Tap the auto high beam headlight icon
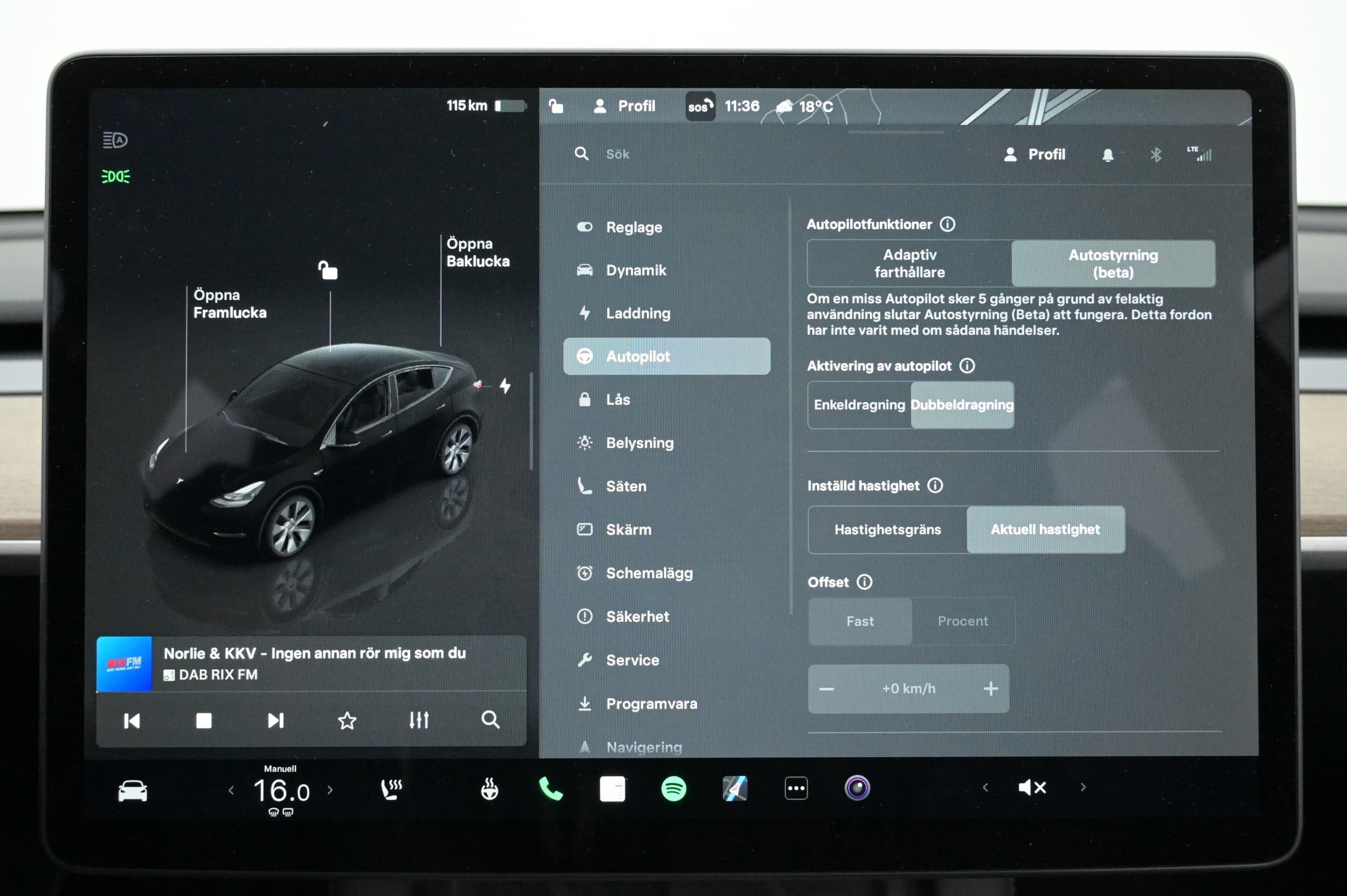This screenshot has height=896, width=1347. 115,140
